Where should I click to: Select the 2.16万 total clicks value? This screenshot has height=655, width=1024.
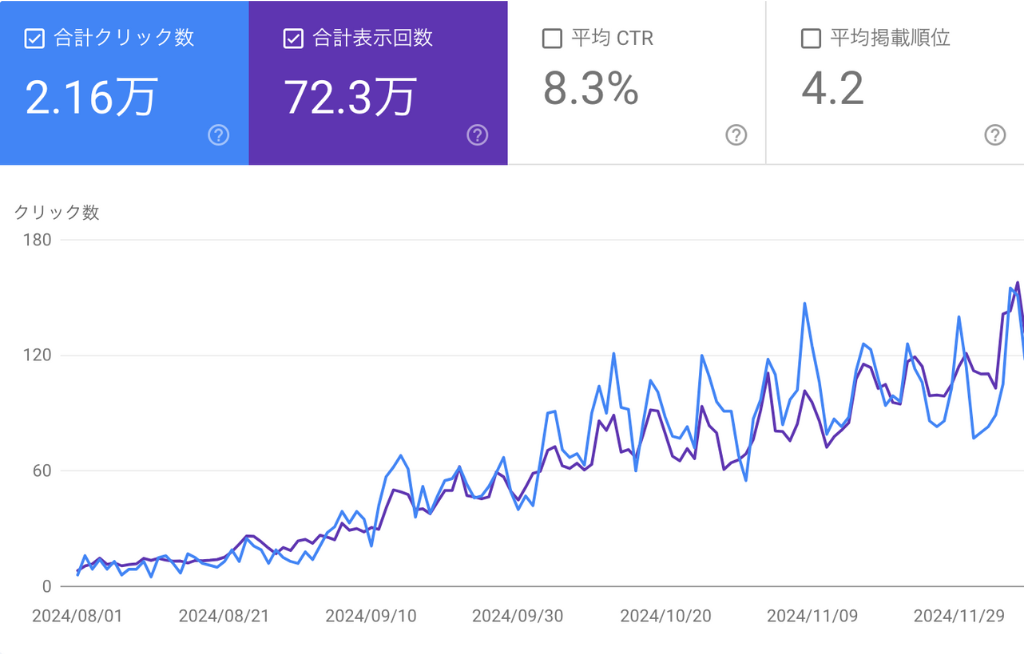pos(91,97)
